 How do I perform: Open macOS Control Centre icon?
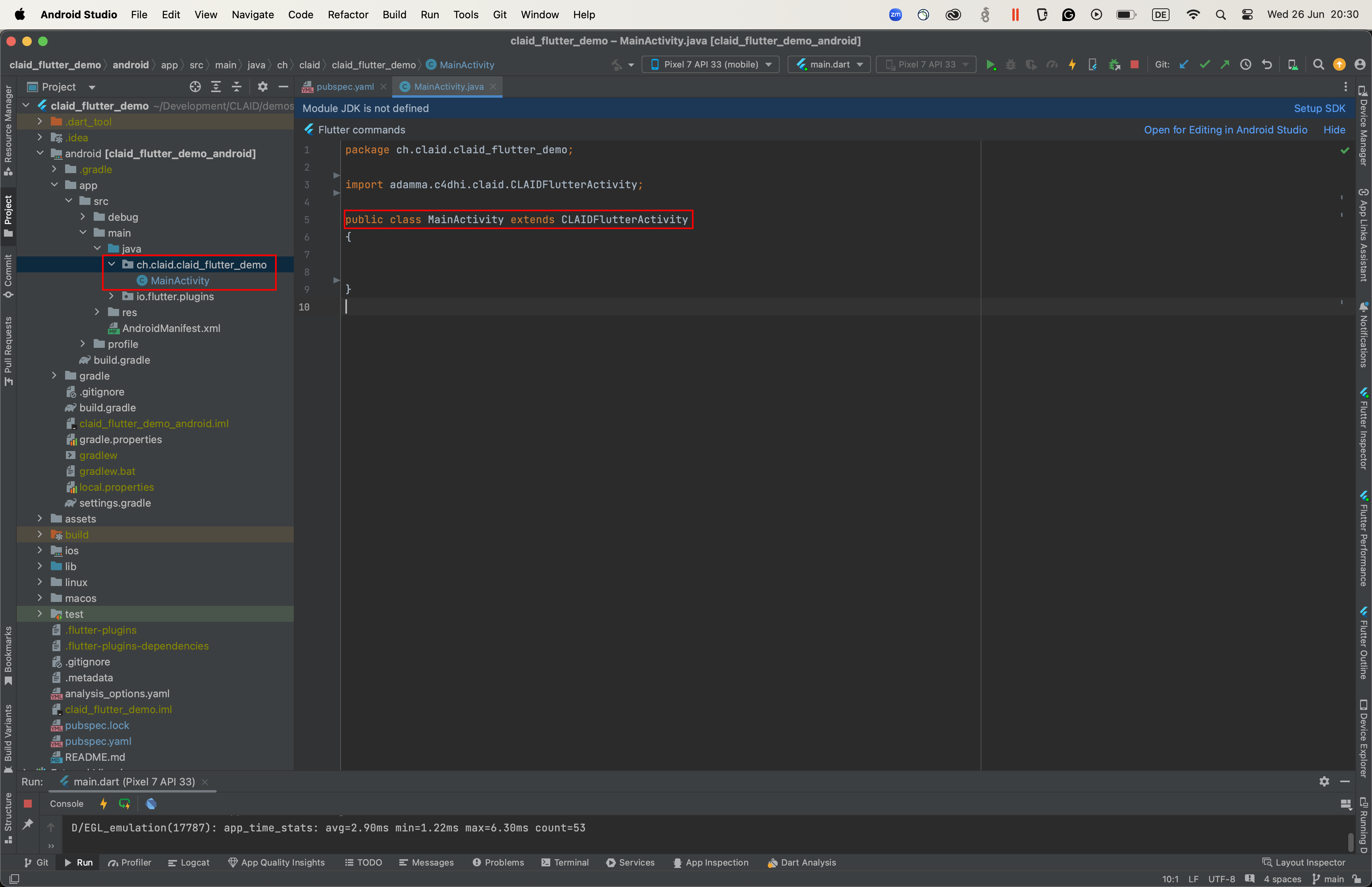[x=1247, y=14]
